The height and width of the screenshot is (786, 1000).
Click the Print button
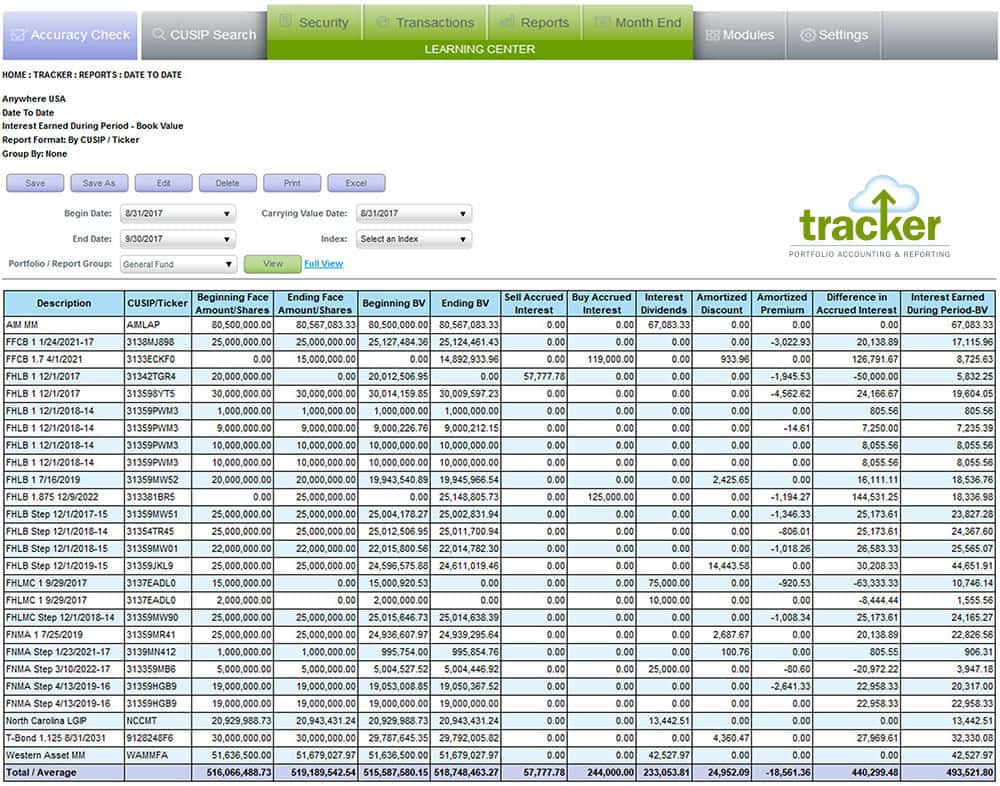click(x=292, y=184)
